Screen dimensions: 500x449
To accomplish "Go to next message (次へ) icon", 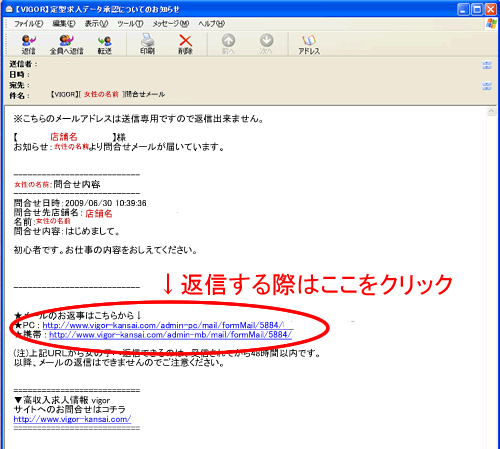I will [266, 44].
